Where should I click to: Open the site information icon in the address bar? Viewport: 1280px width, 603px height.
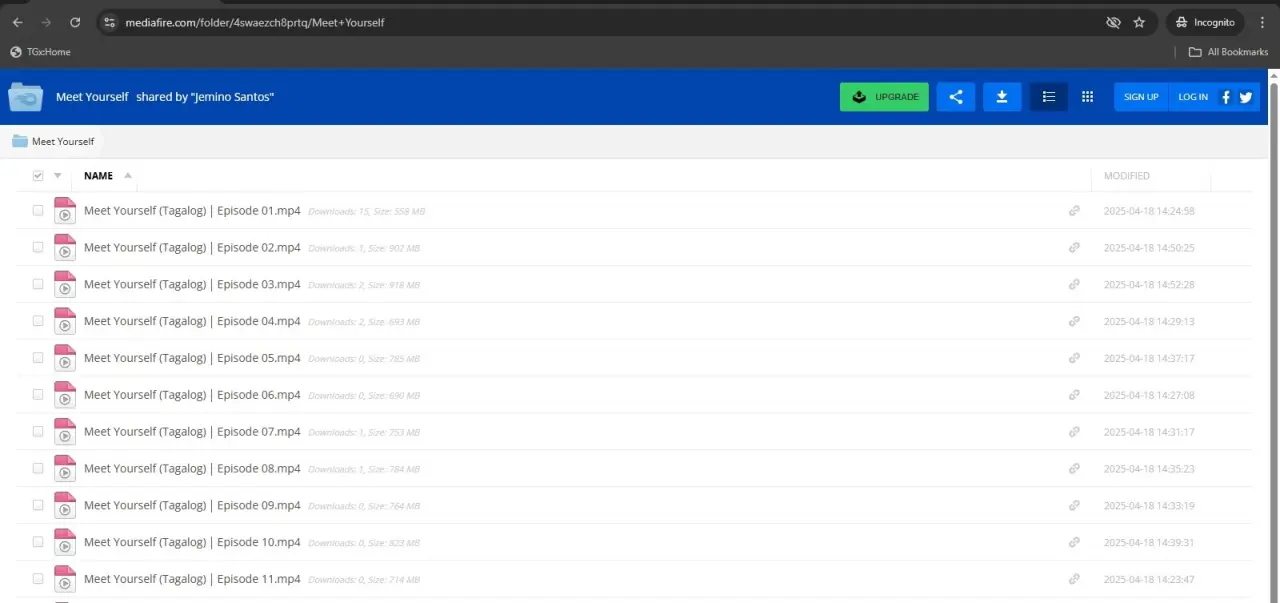tap(110, 22)
